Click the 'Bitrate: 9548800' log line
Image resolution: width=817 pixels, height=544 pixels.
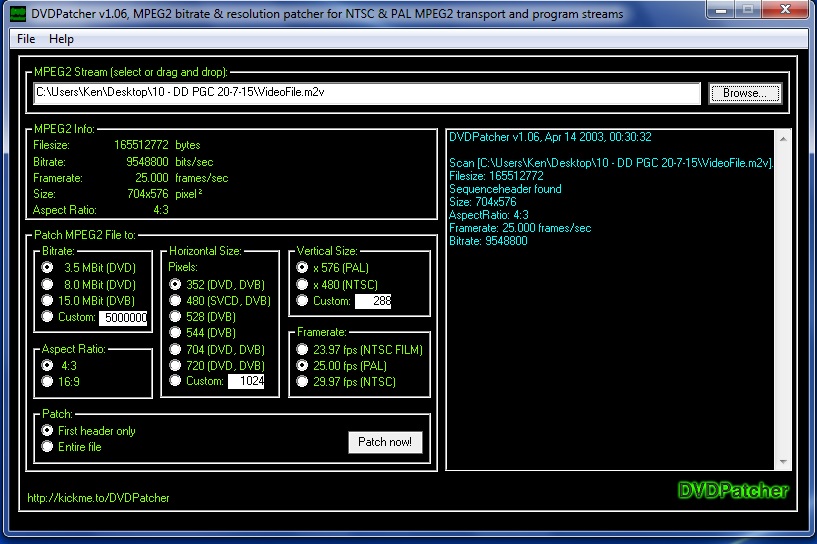pos(488,241)
